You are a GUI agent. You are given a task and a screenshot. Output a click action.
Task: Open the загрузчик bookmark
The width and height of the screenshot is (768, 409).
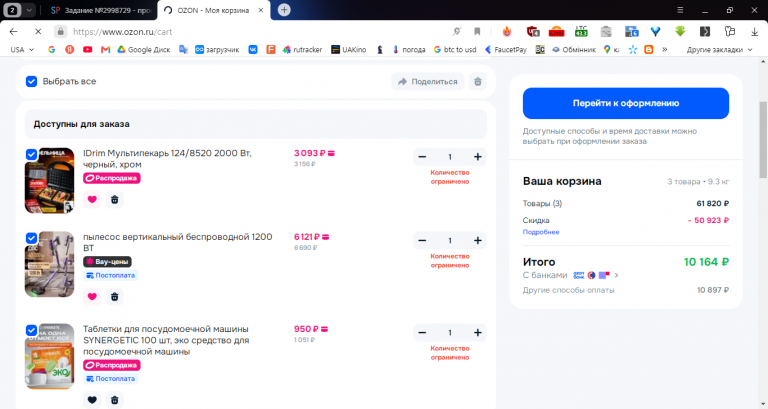(217, 49)
